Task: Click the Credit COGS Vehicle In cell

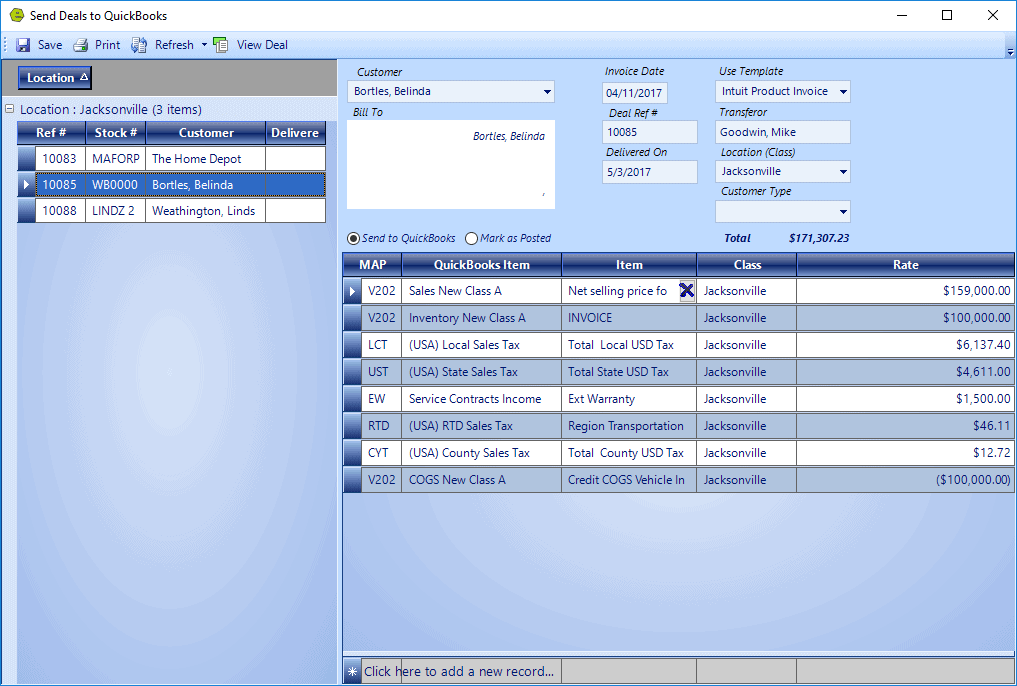Action: pos(629,480)
